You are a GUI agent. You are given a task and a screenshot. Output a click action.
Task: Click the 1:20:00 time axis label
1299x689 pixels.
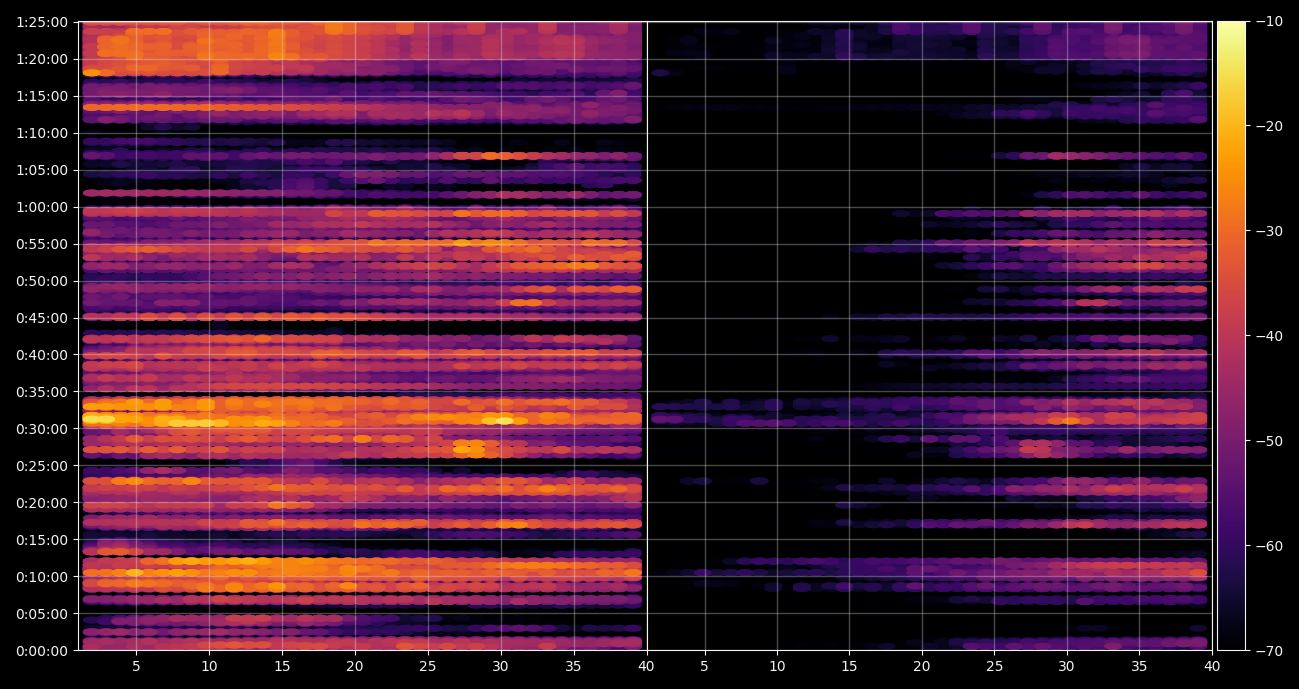pos(42,59)
